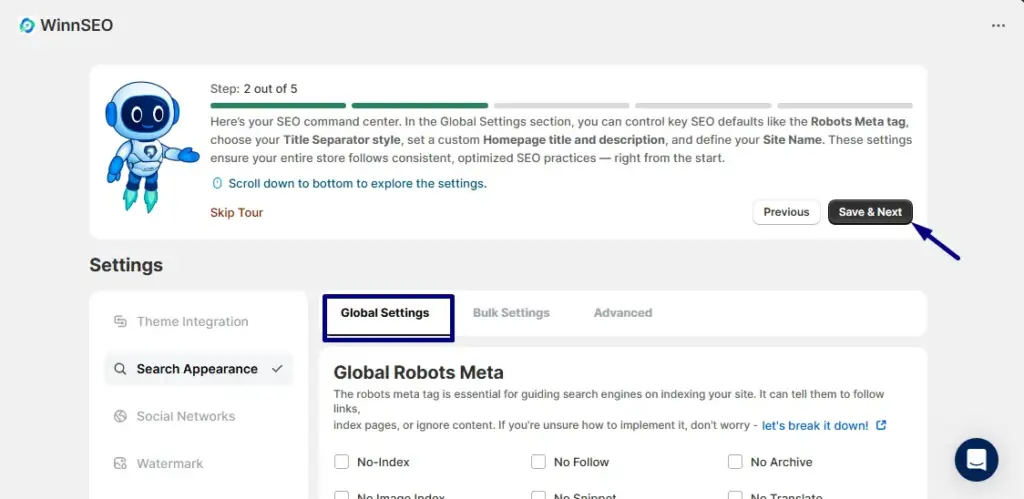Click the last tour progress segment
Image resolution: width=1024 pixels, height=499 pixels.
tap(845, 105)
